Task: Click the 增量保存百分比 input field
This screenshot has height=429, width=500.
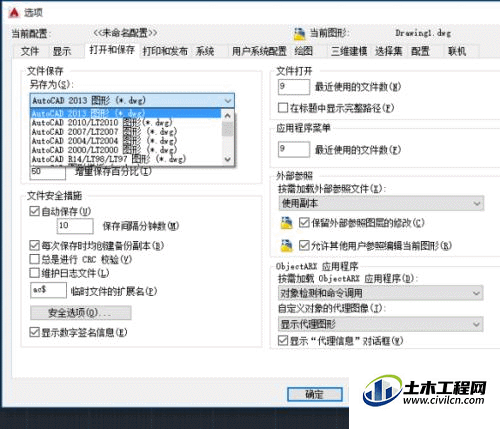Action: pos(48,172)
